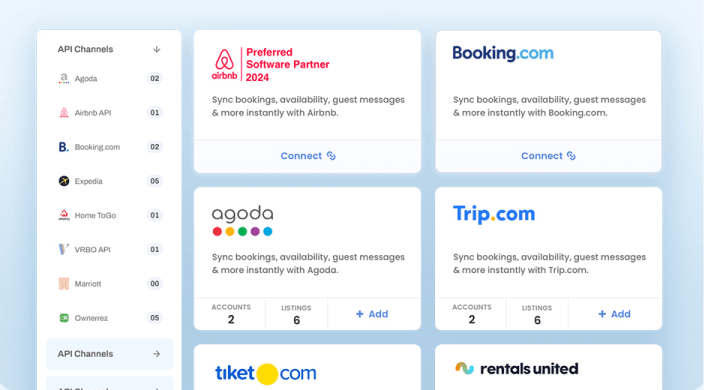Viewport: 704px width, 390px height.
Task: Click the Agoda icon in the sidebar
Action: point(64,79)
